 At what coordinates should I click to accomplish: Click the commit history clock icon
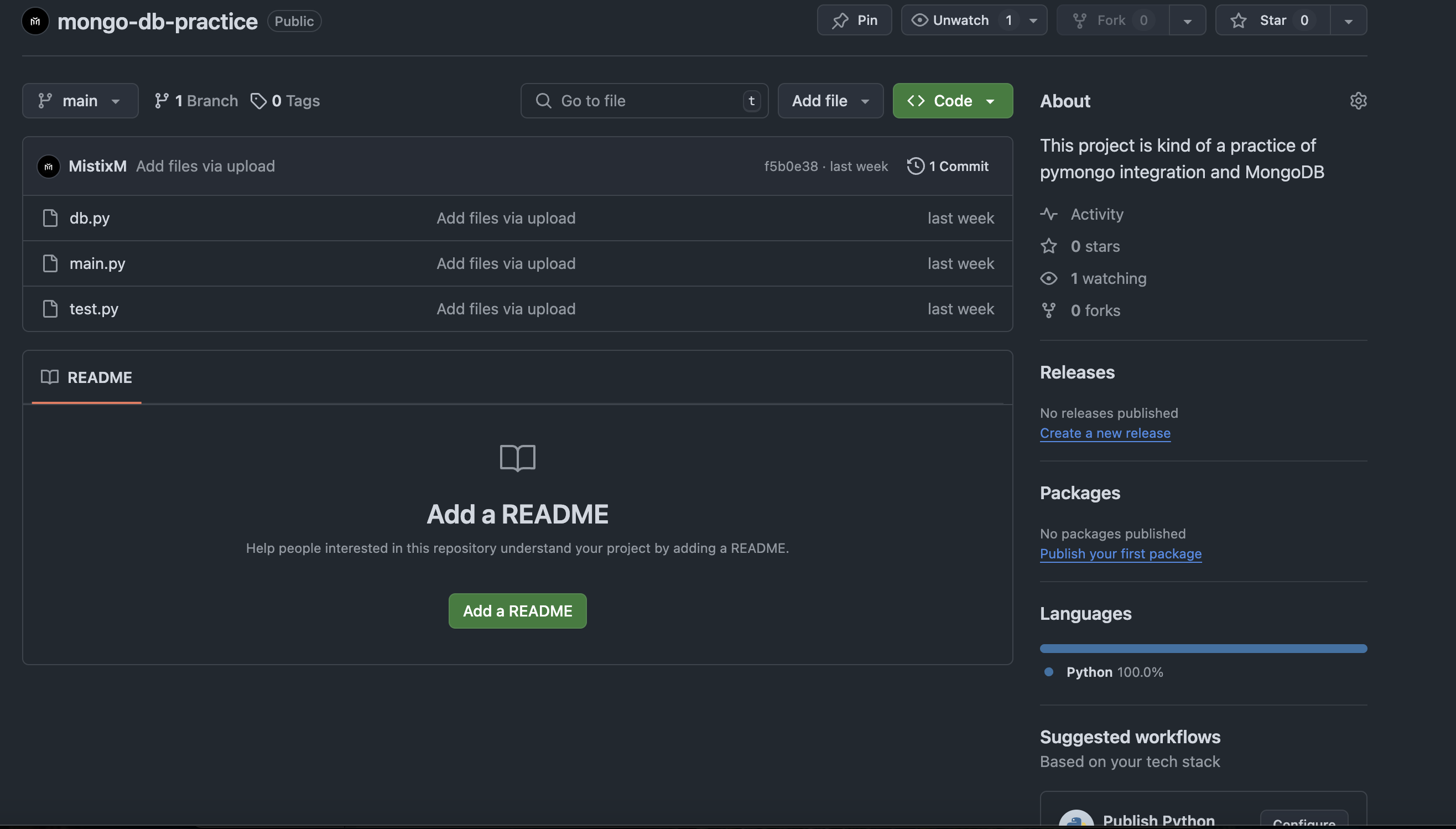(916, 166)
